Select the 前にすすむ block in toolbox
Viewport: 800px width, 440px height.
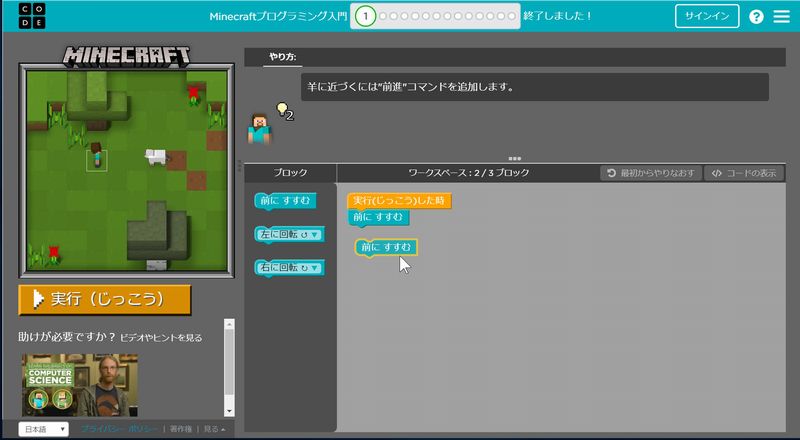(x=285, y=201)
